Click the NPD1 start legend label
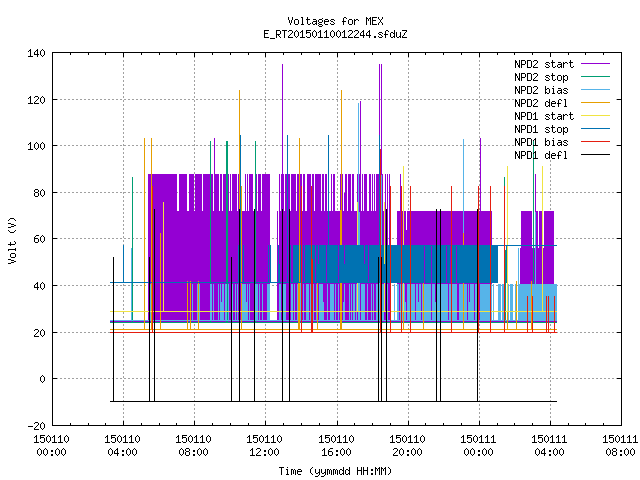 point(544,116)
